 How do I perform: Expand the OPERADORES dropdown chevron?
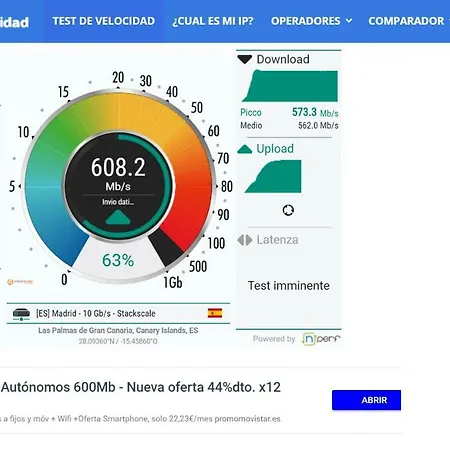pyautogui.click(x=349, y=21)
